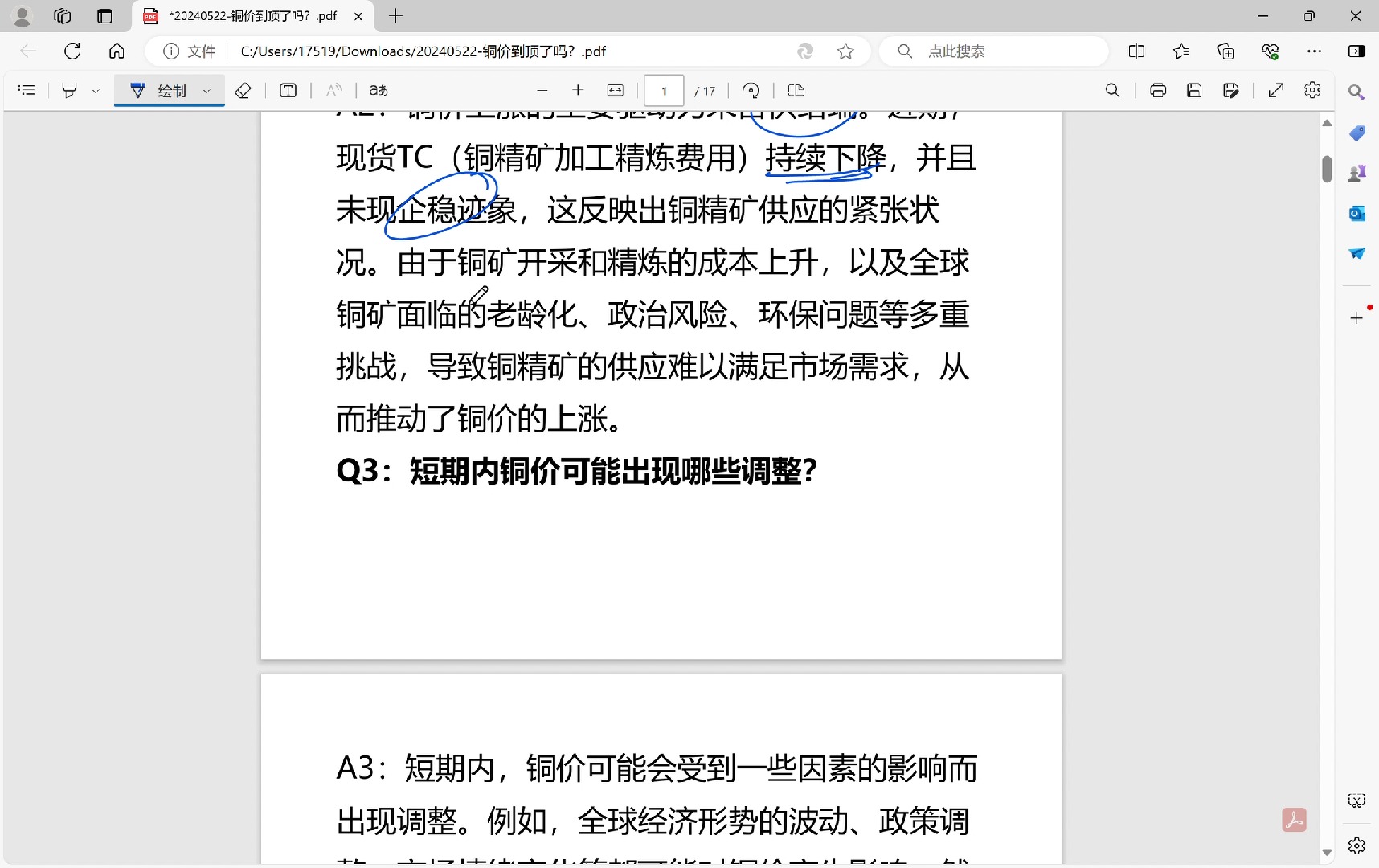Expand the highlight color options dropdown
This screenshot has height=868, width=1379.
96,91
